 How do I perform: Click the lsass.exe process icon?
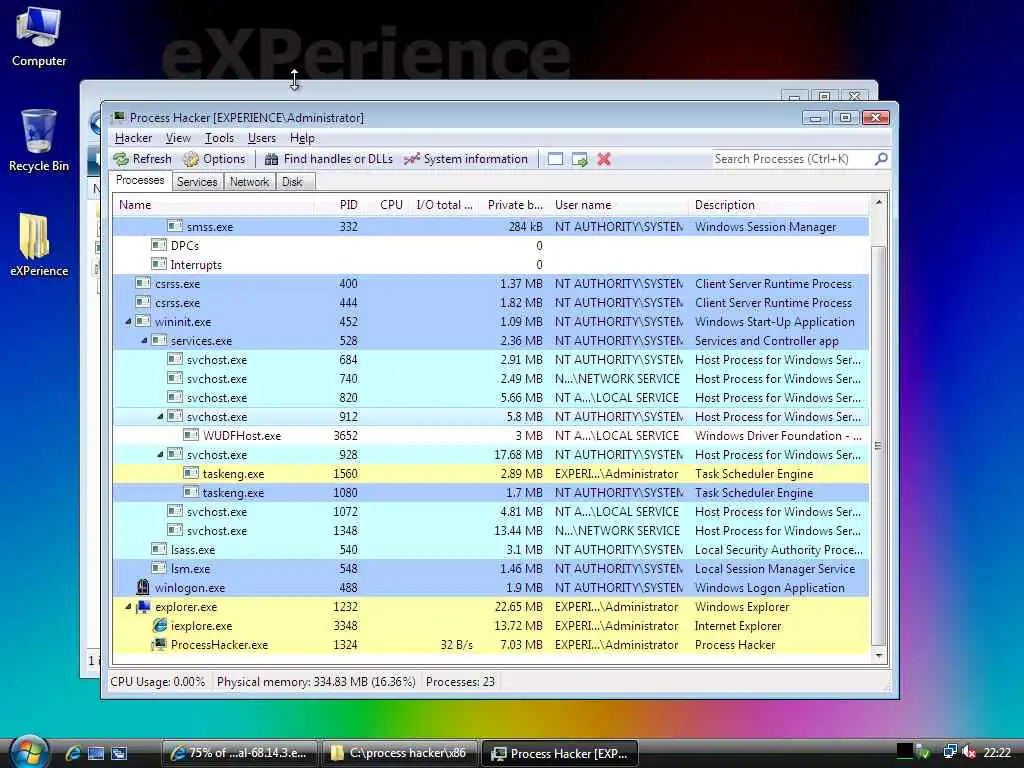pyautogui.click(x=159, y=549)
